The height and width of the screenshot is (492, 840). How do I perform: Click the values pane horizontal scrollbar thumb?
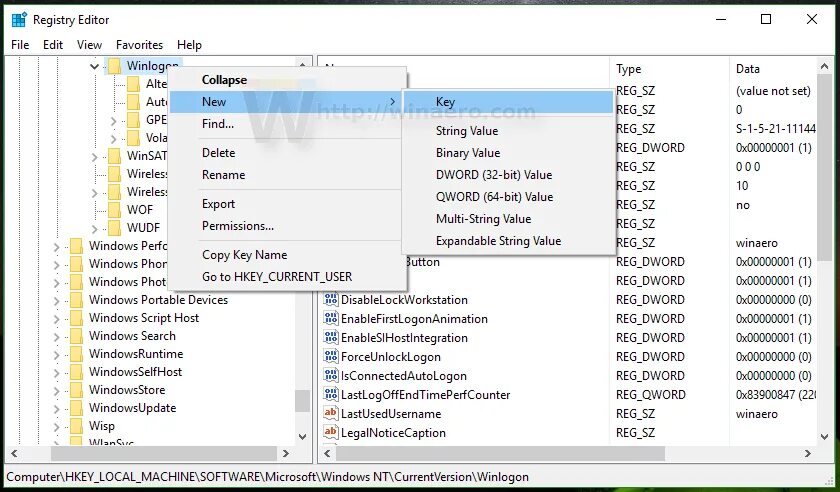click(500, 453)
